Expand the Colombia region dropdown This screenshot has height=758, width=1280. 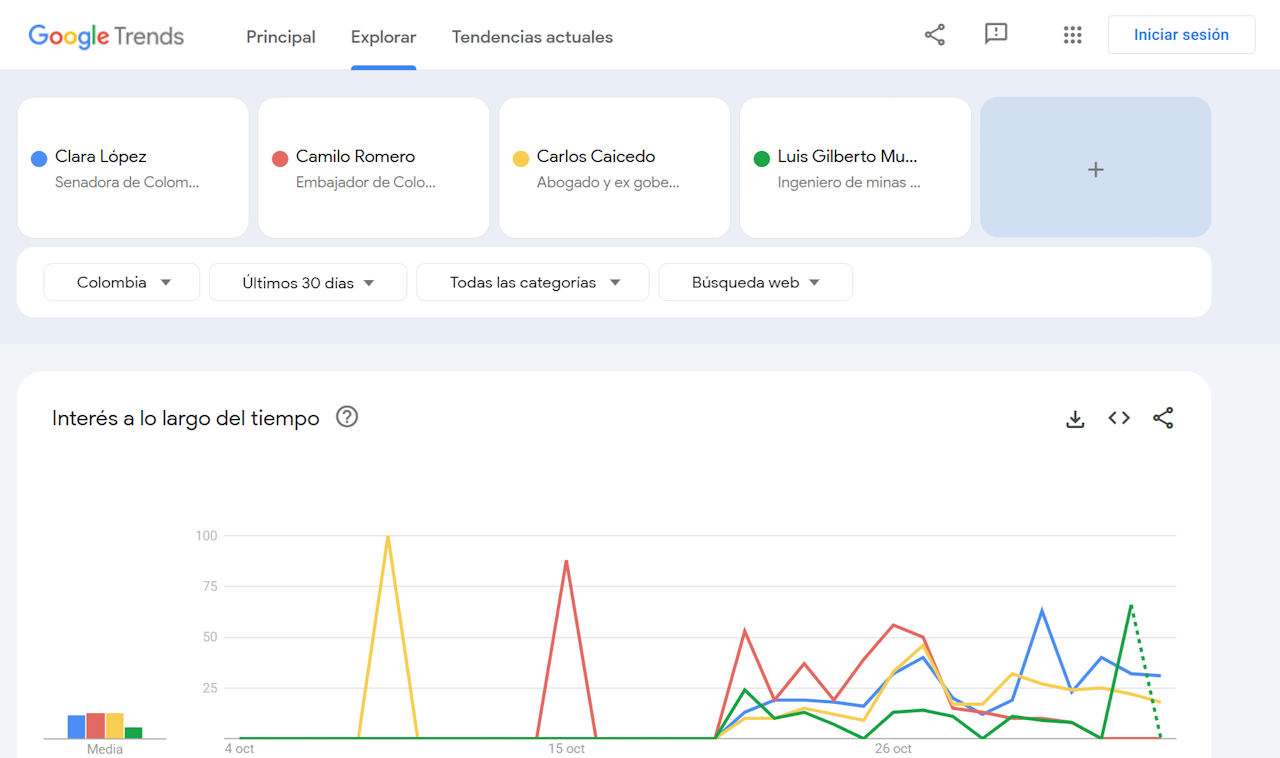coord(122,283)
